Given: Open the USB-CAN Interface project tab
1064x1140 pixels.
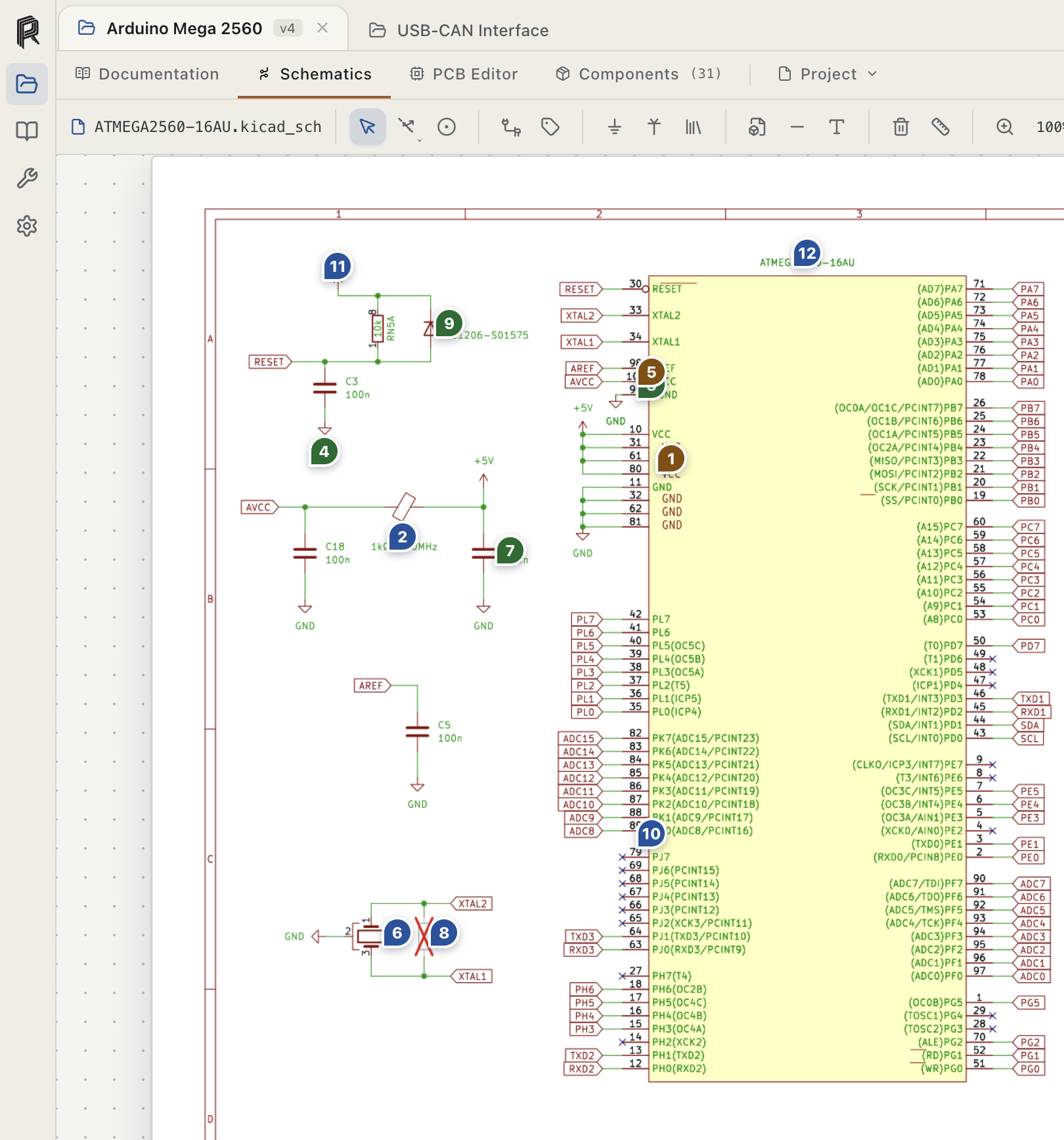Looking at the screenshot, I should coord(459,30).
